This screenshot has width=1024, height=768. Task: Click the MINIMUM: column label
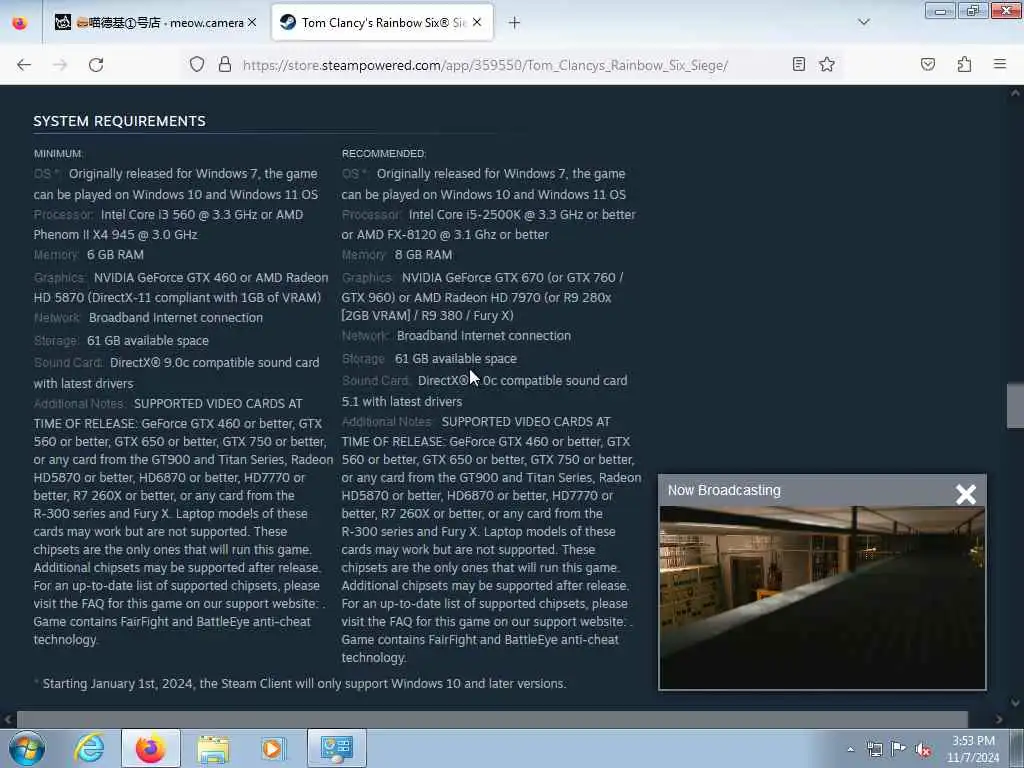[x=58, y=153]
